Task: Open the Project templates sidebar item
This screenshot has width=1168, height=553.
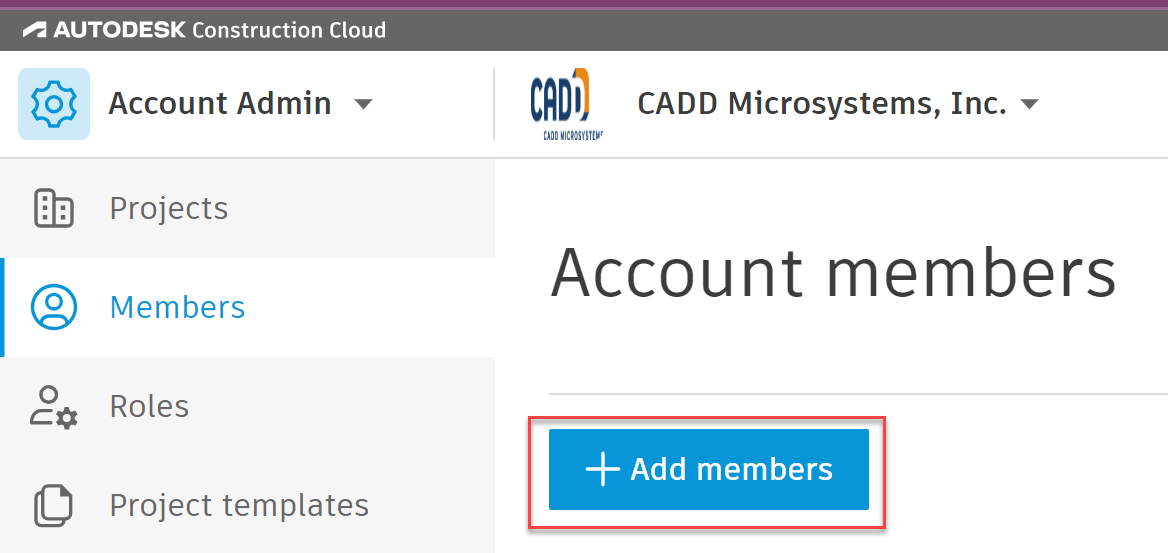Action: [x=239, y=505]
